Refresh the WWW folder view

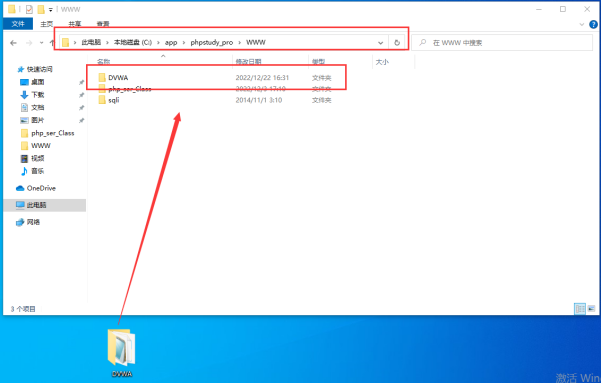(397, 43)
